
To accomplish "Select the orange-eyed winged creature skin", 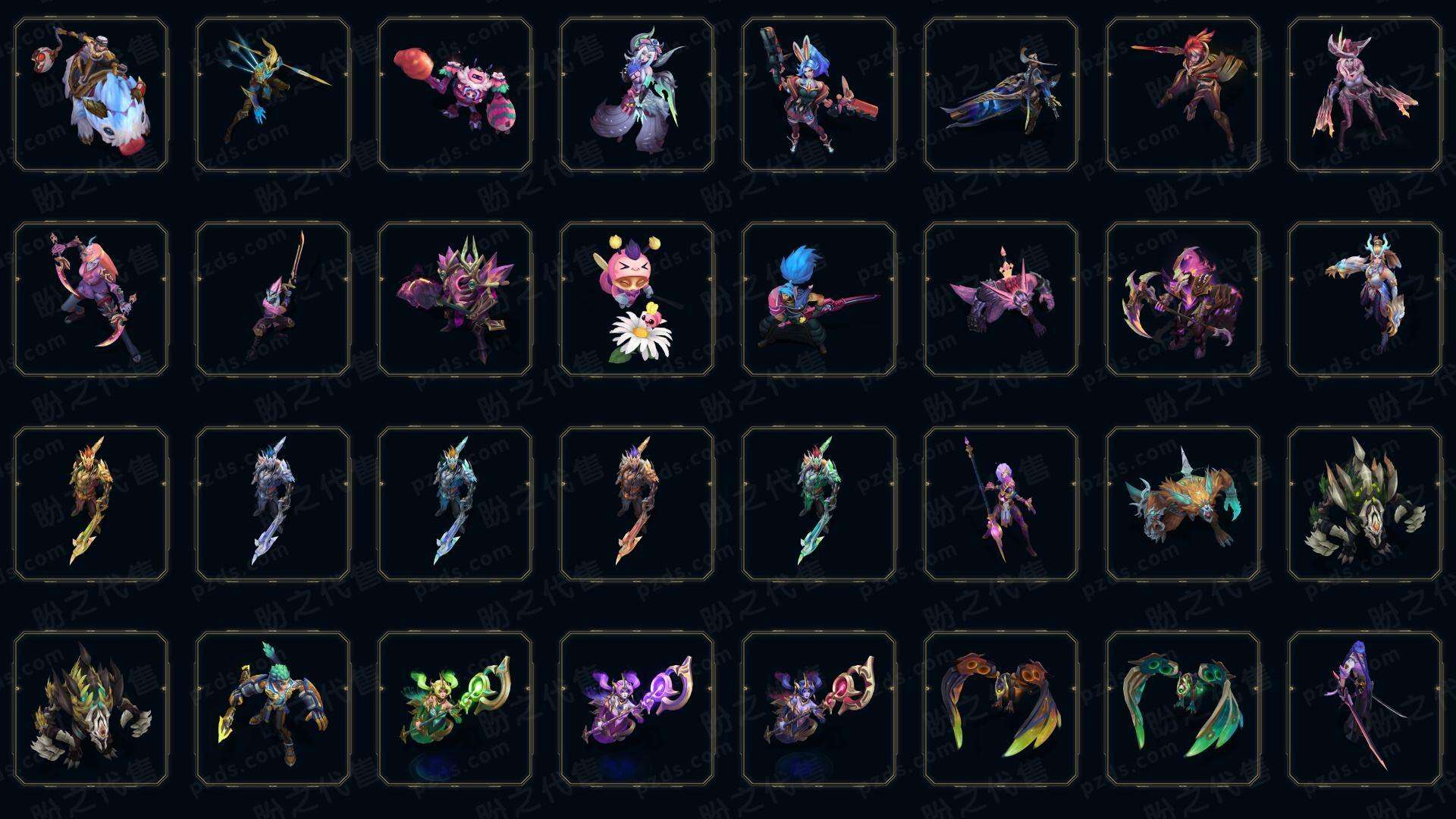I will 1001,708.
